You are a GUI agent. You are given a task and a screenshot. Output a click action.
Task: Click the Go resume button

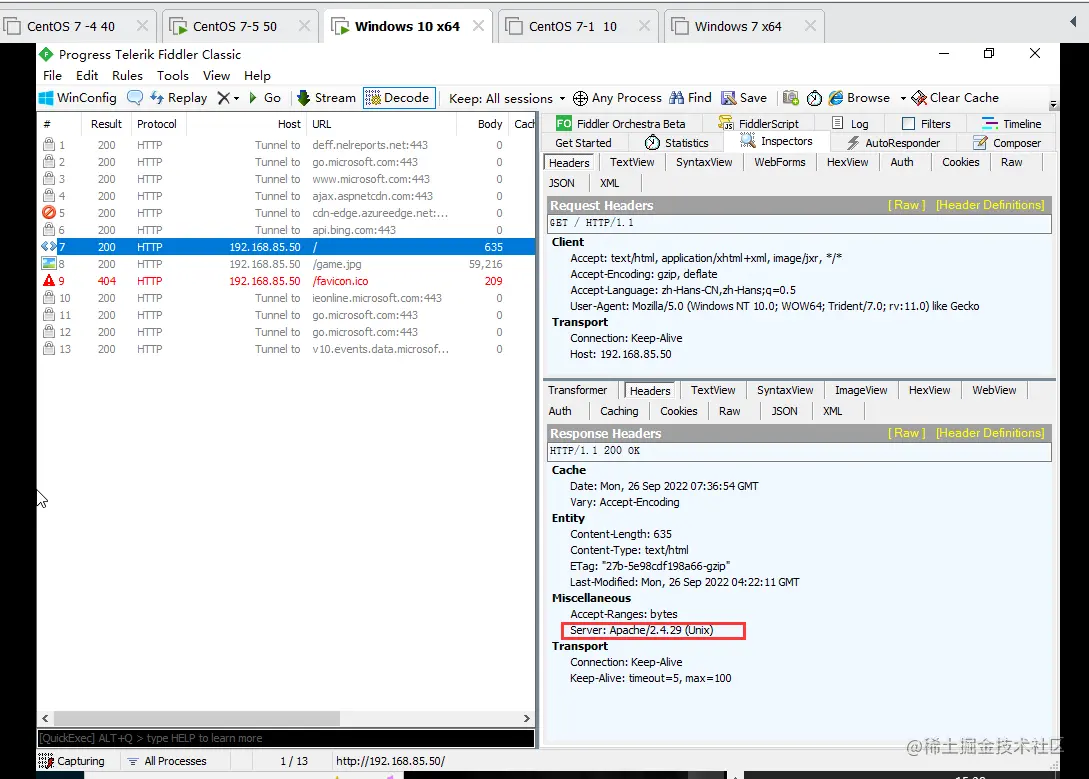tap(265, 98)
